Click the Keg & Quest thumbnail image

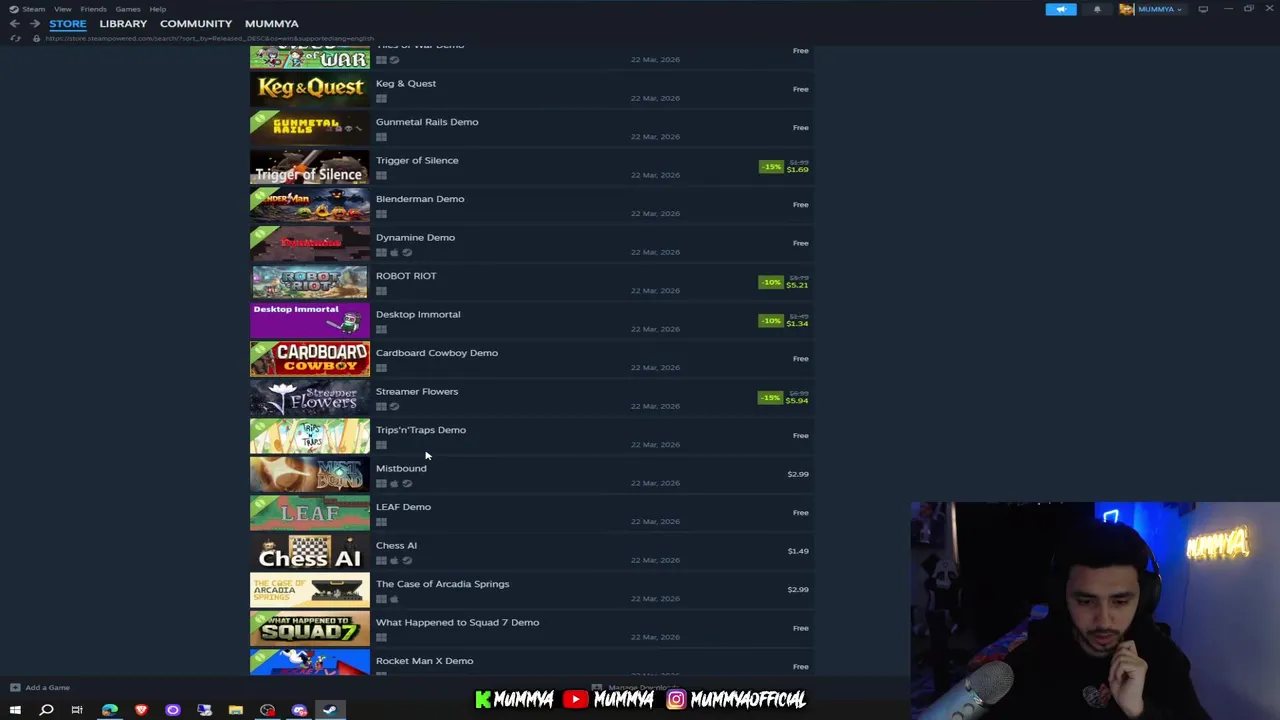[x=310, y=89]
